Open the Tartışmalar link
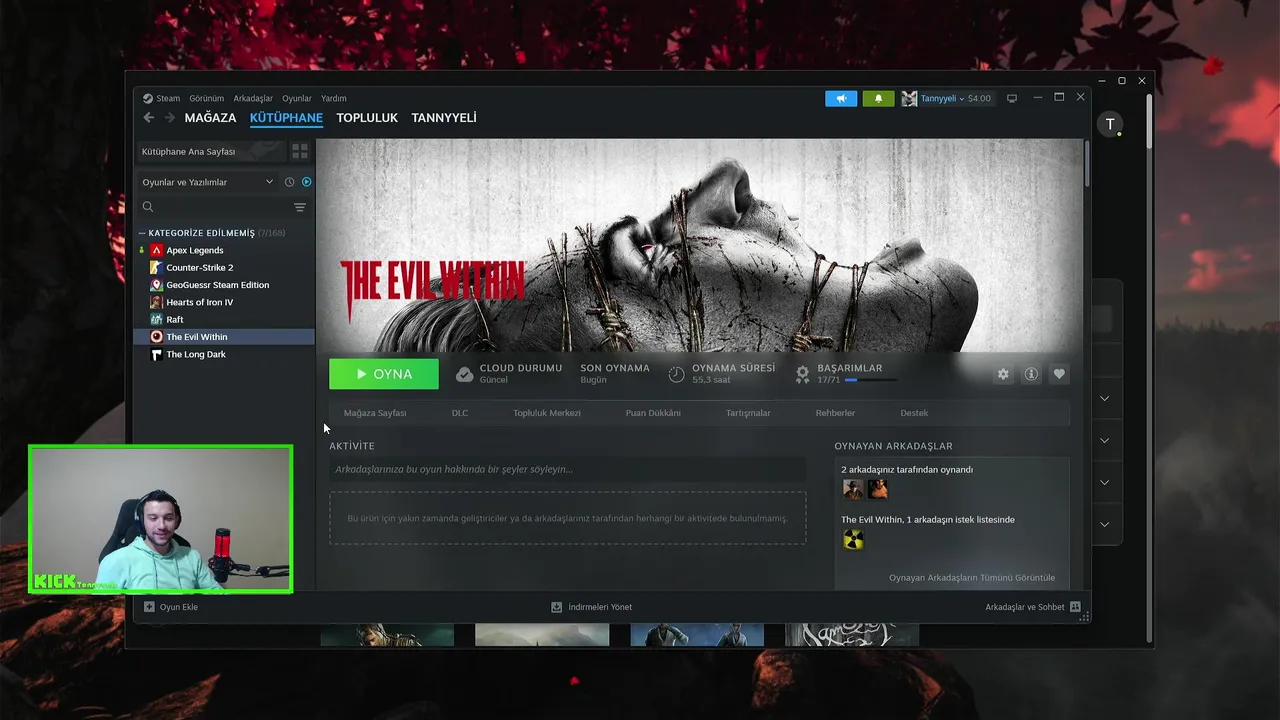Image resolution: width=1280 pixels, height=720 pixels. tap(748, 413)
